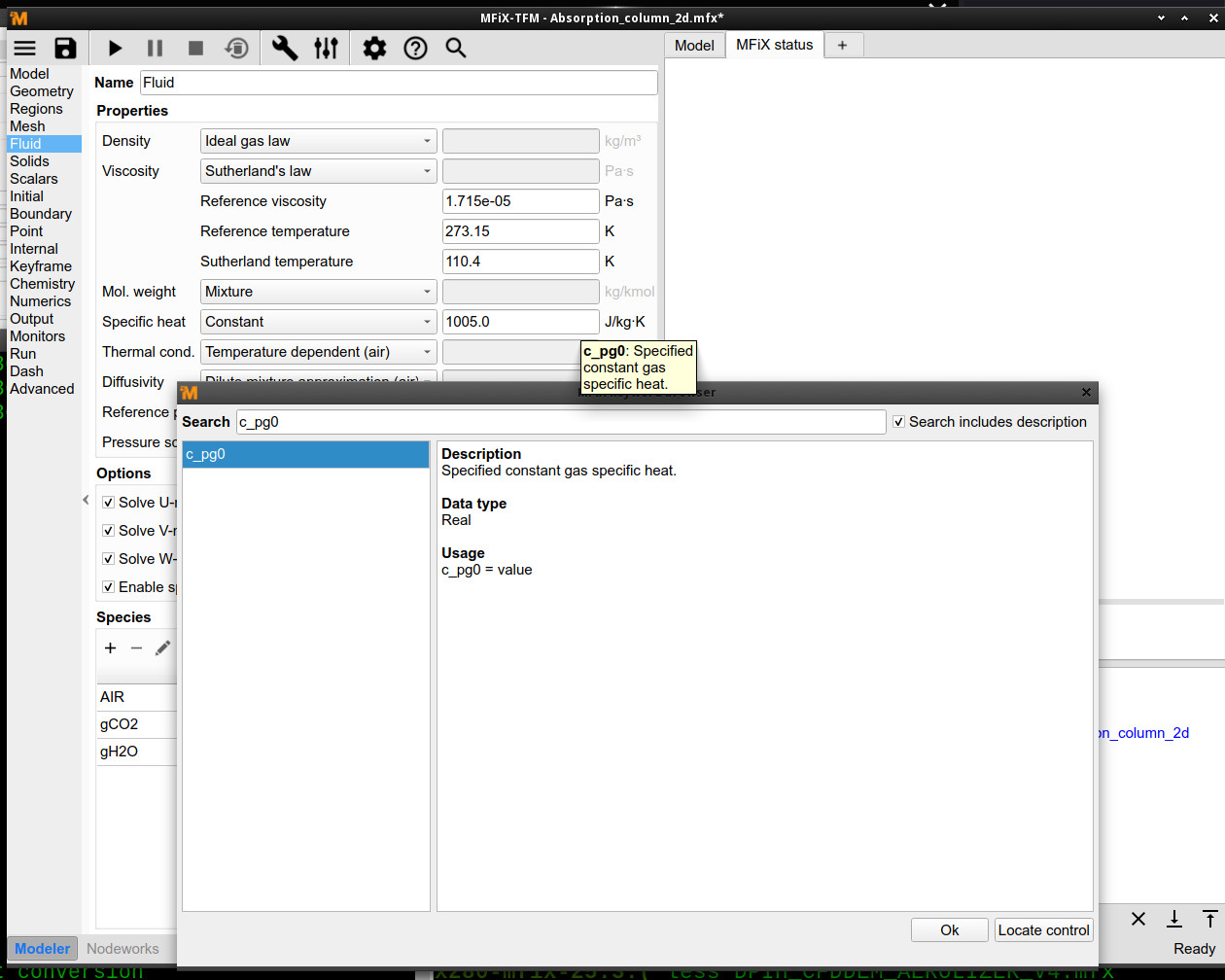The width and height of the screenshot is (1225, 980).
Task: Toggle the Solve V-momentum checkbox
Action: point(109,531)
